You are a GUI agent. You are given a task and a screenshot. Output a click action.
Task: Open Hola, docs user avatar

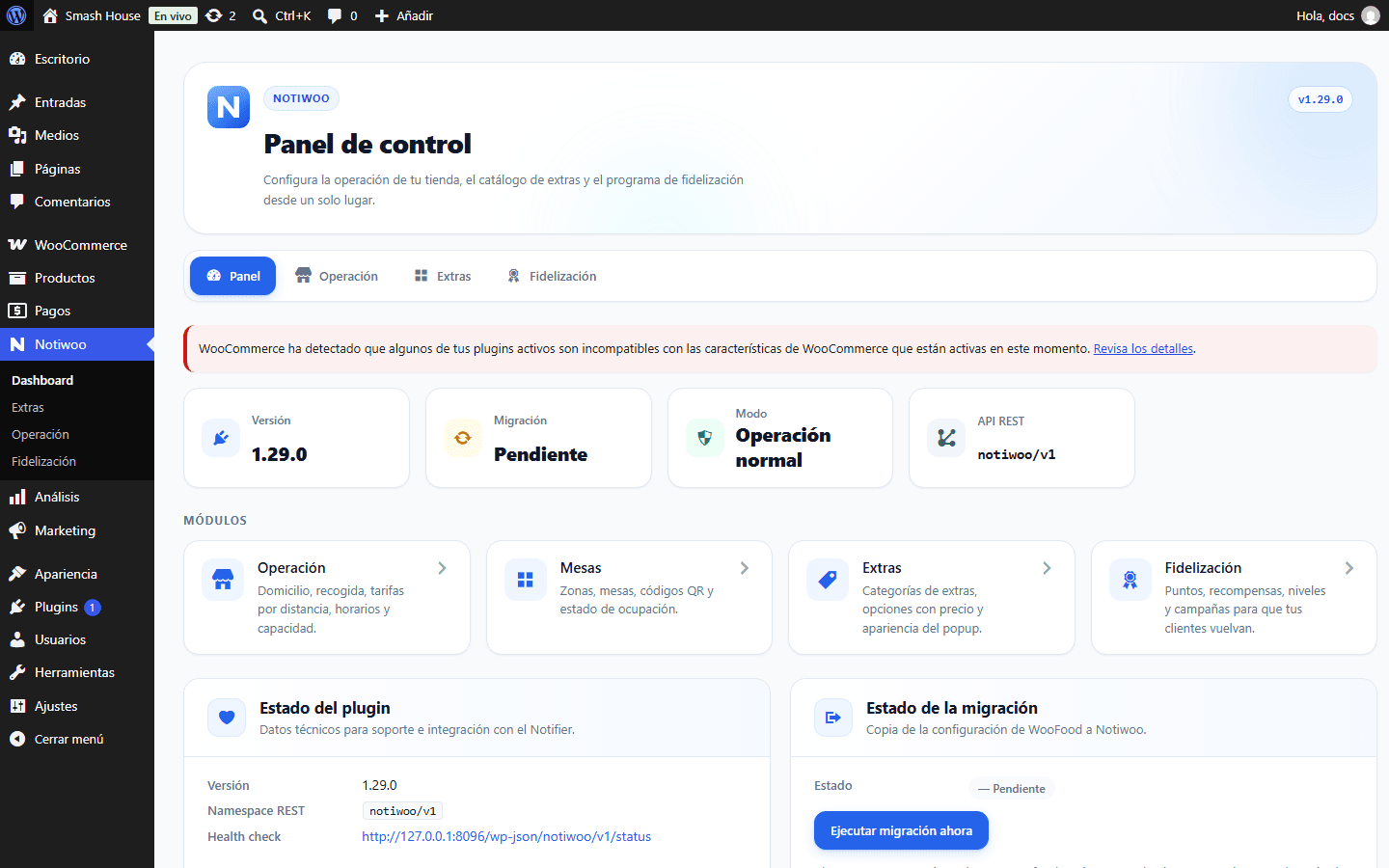click(x=1371, y=15)
